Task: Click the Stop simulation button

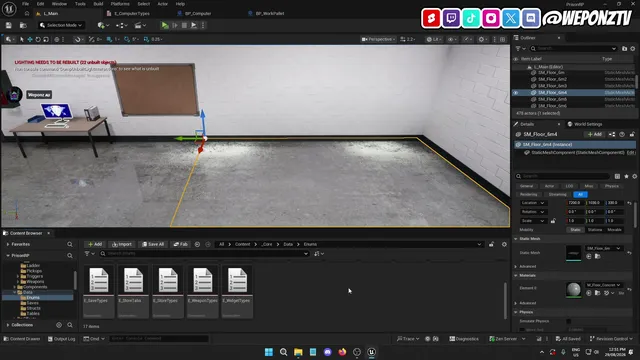Action: (184, 25)
